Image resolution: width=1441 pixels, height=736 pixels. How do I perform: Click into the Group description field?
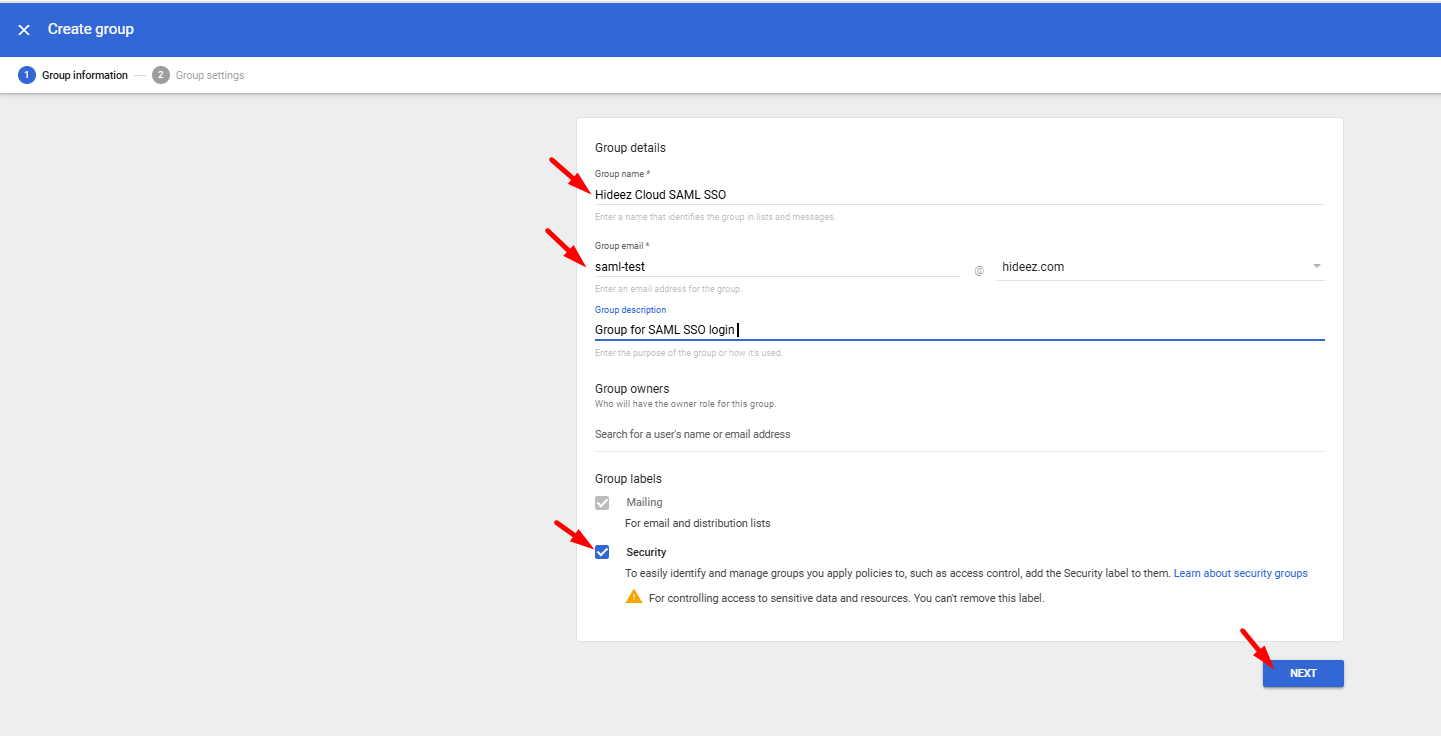click(x=958, y=330)
